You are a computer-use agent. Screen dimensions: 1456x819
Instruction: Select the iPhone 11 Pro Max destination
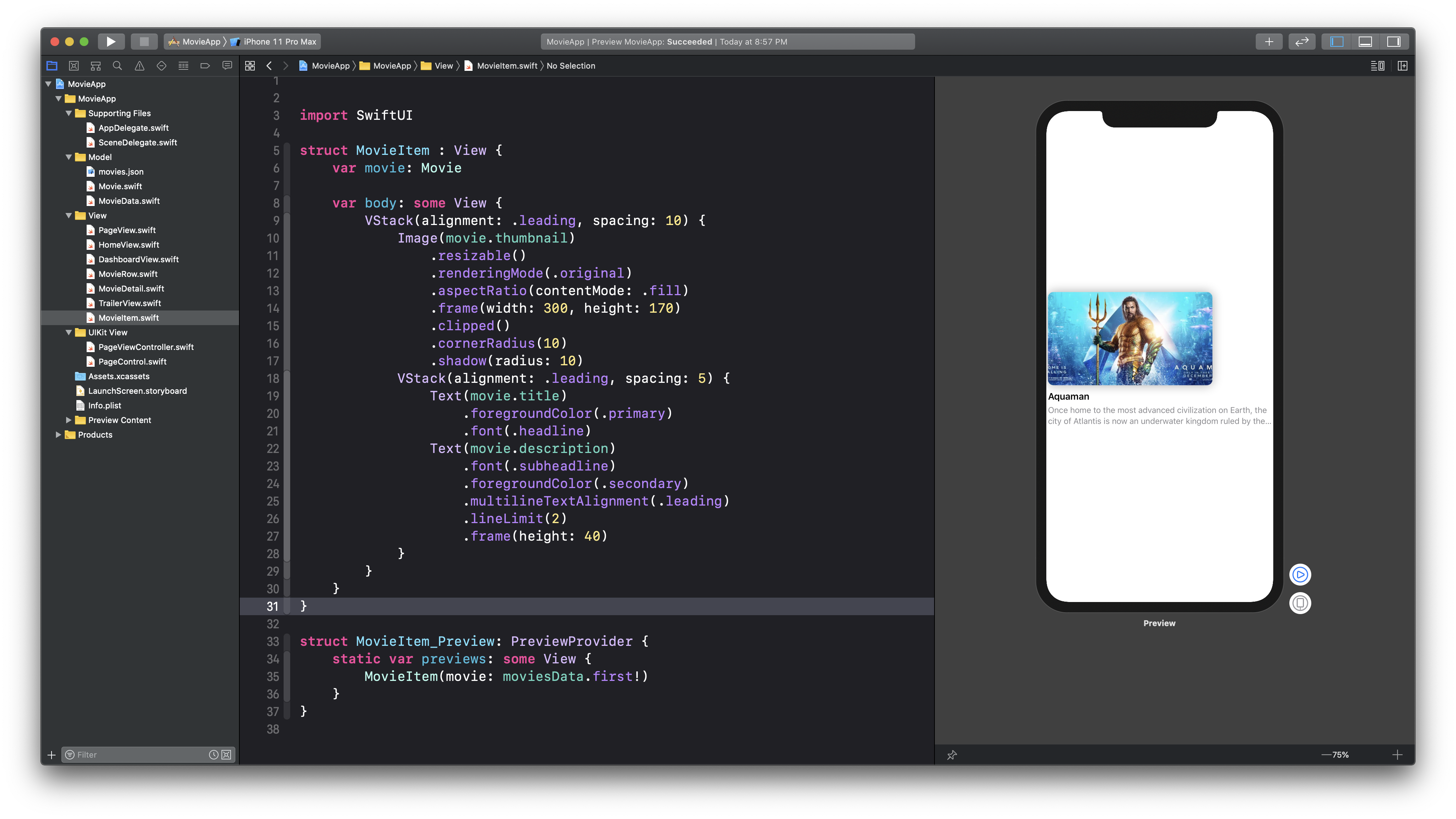pos(279,41)
